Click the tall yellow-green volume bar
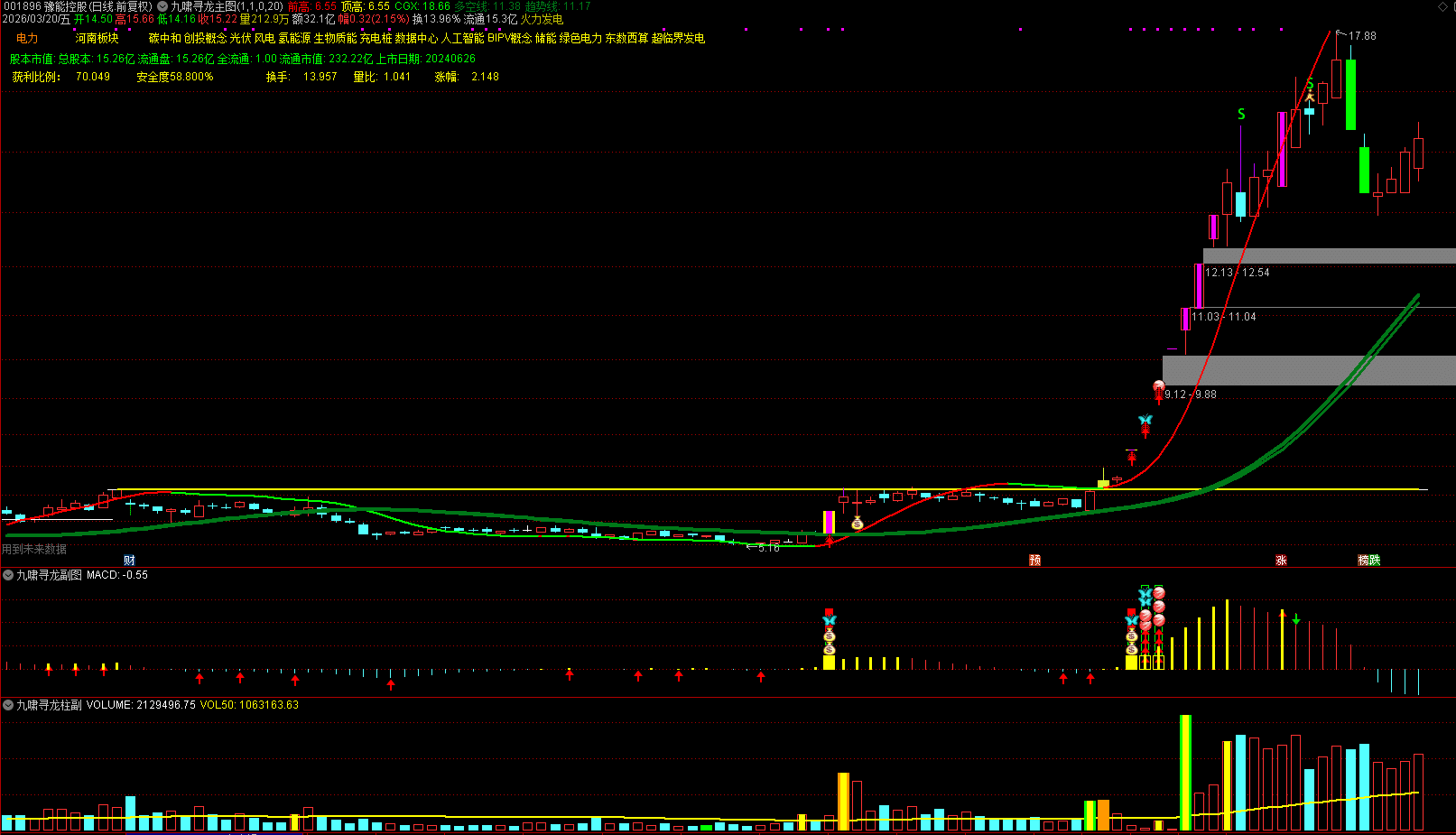 point(1185,772)
